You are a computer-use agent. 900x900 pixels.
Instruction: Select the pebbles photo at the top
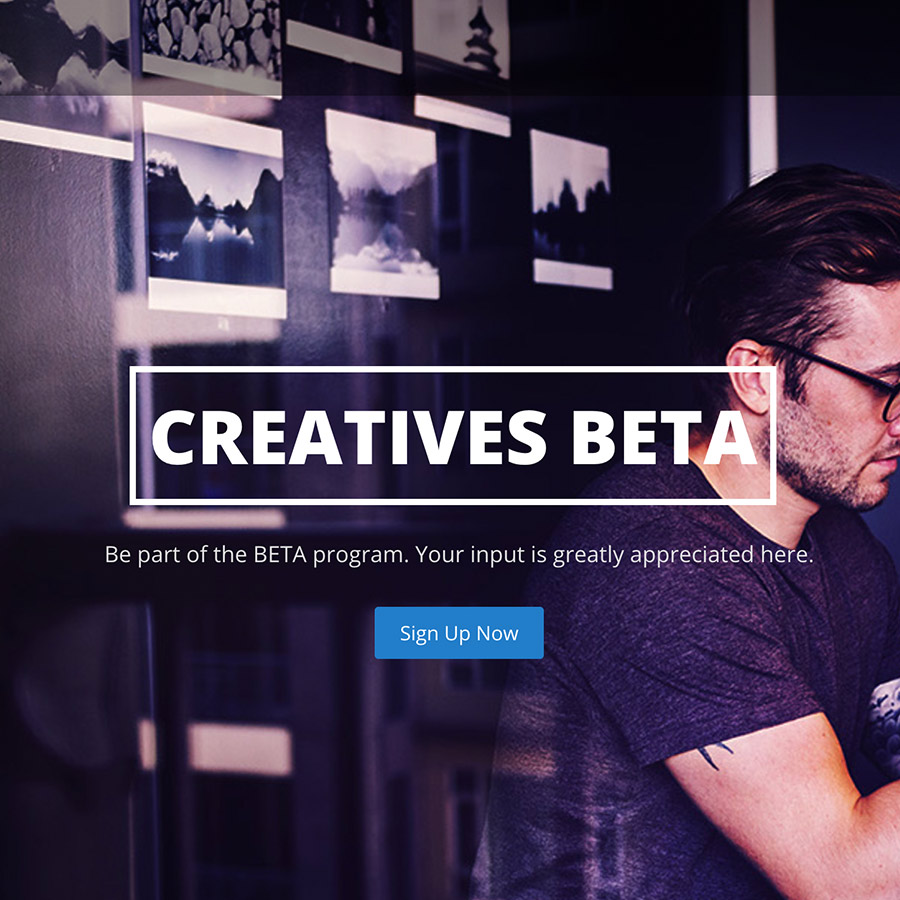211,43
